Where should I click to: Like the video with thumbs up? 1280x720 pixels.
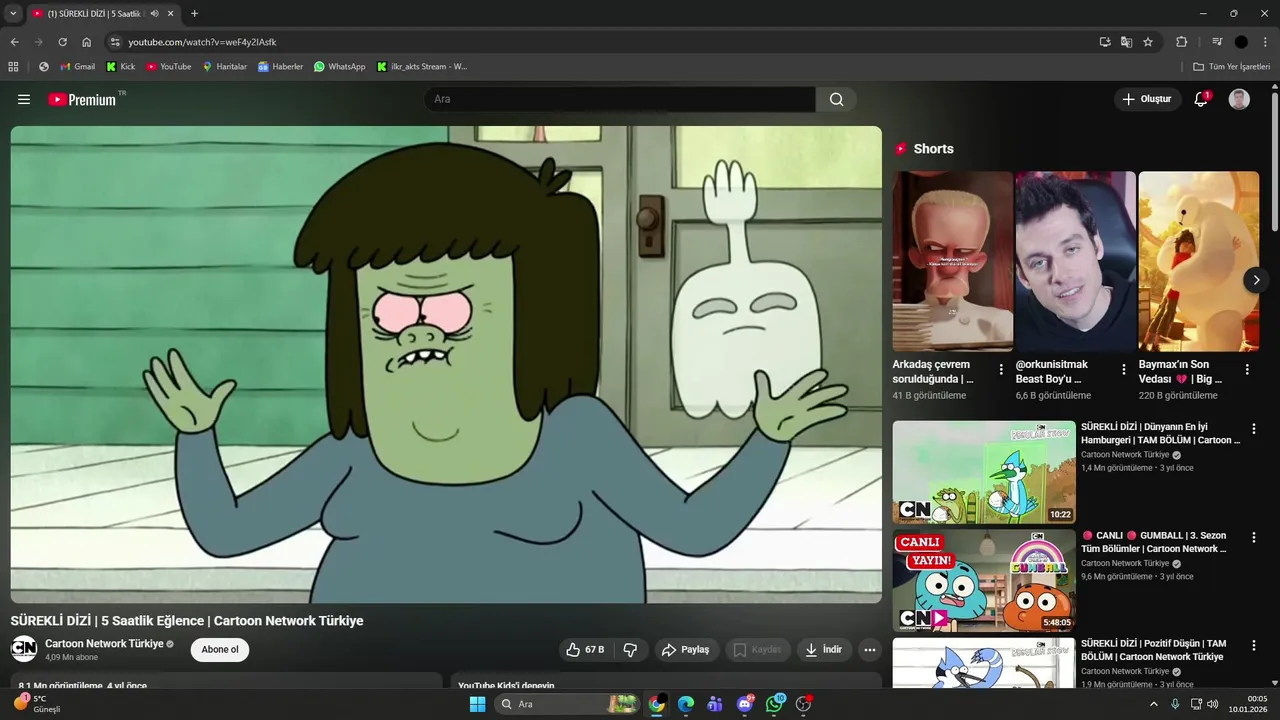pyautogui.click(x=585, y=650)
